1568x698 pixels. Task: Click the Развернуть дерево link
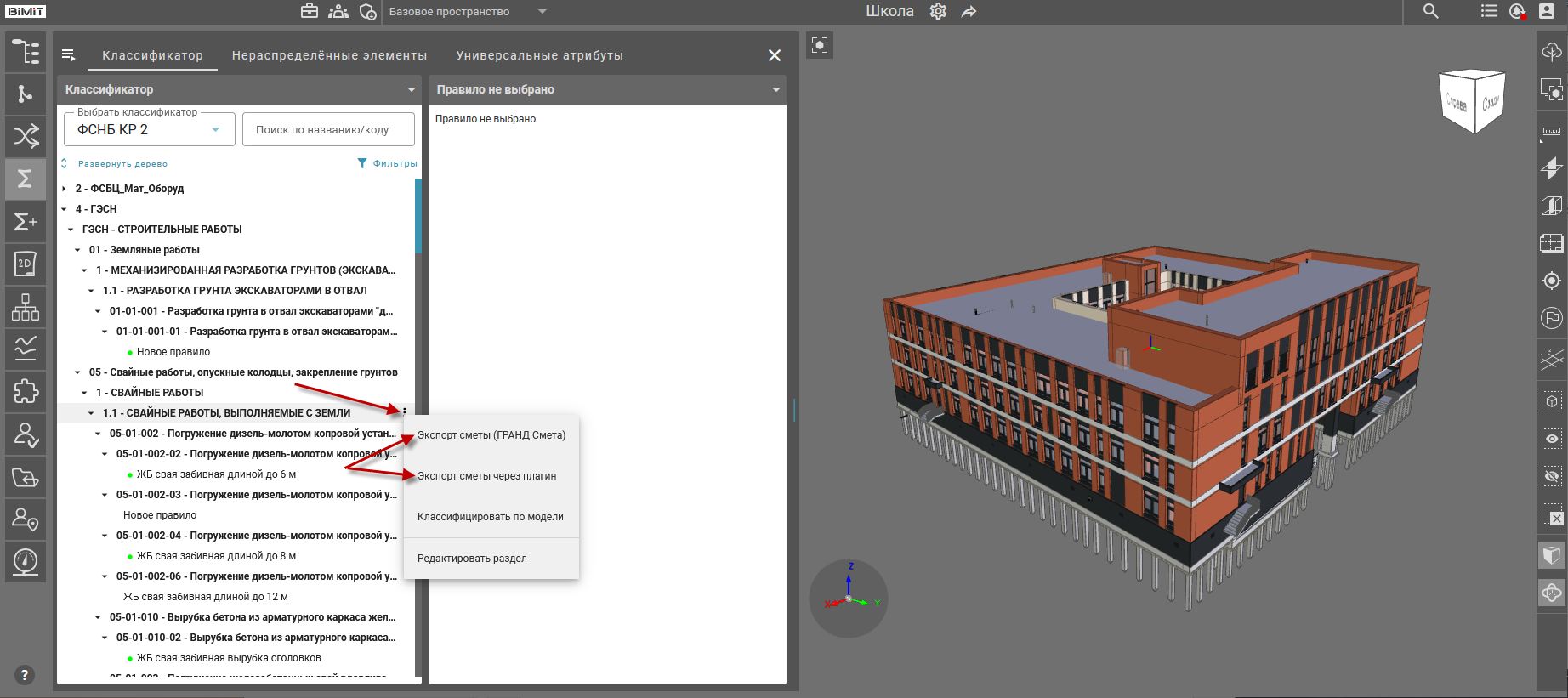[x=122, y=164]
